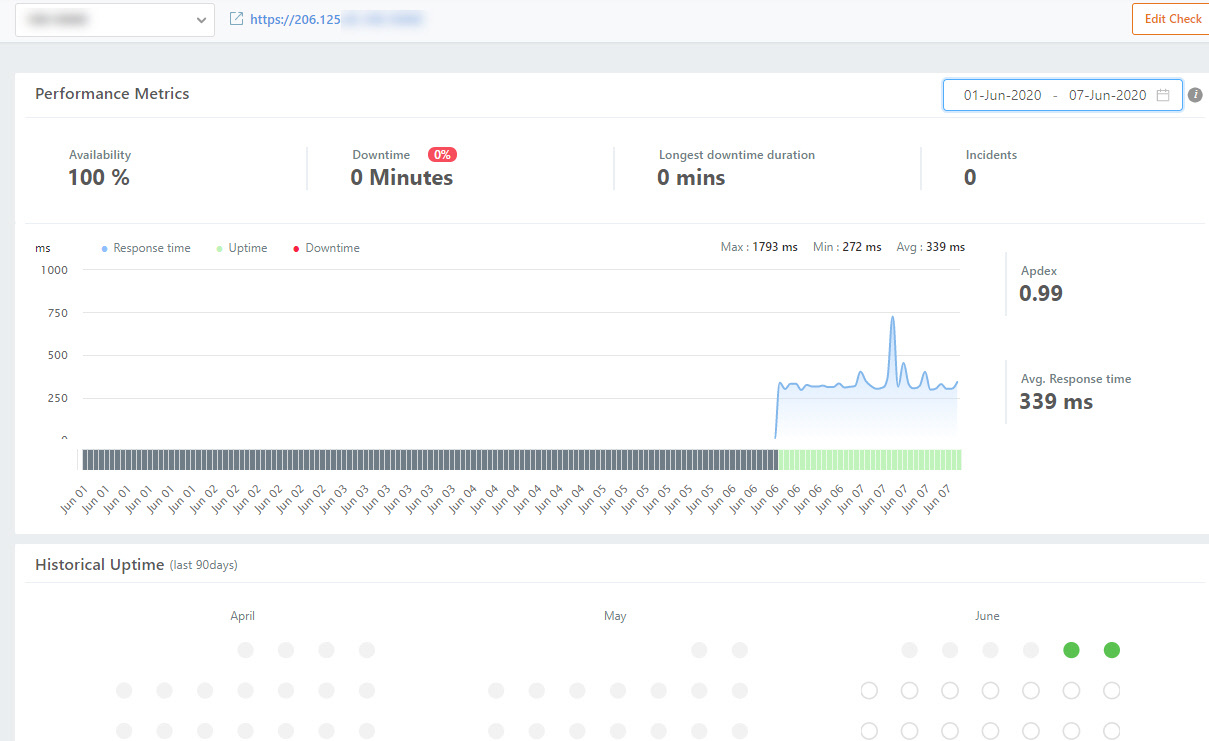Click the gray no-data bar segment under chart
This screenshot has height=741, width=1209.
pos(430,459)
